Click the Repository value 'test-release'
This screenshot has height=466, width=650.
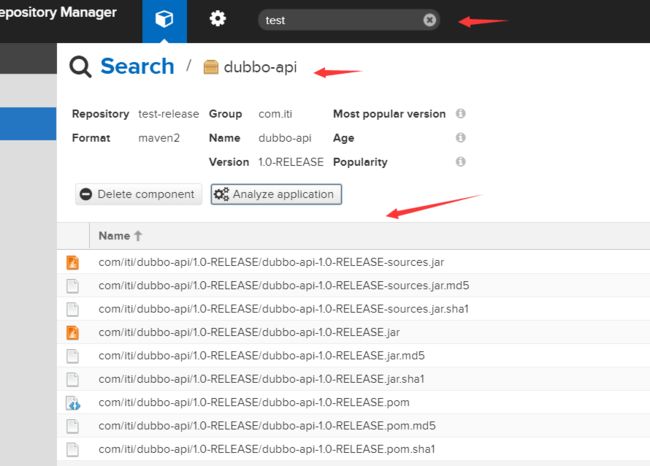(168, 114)
